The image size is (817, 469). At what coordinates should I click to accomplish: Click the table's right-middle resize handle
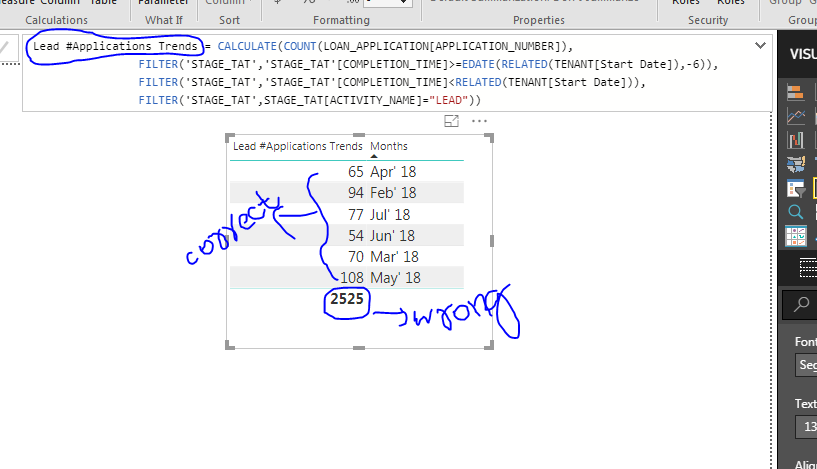coord(492,241)
